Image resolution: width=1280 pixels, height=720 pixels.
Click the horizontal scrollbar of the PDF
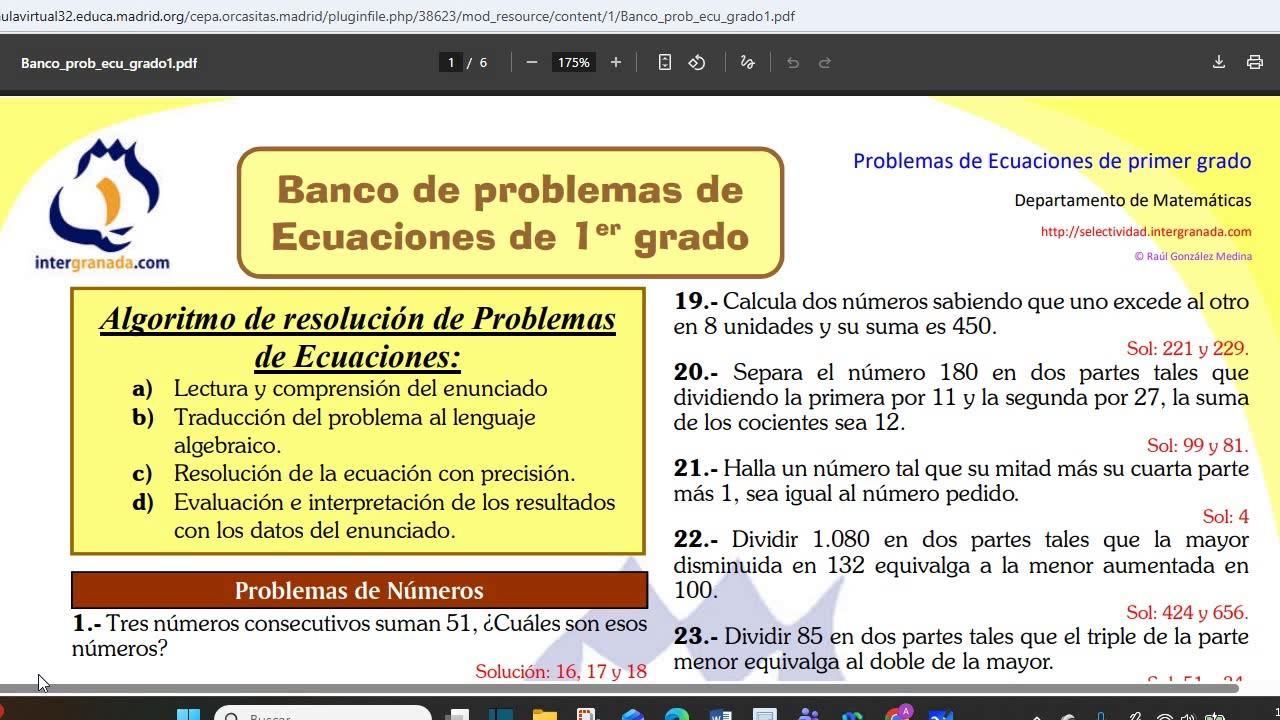tap(620, 688)
